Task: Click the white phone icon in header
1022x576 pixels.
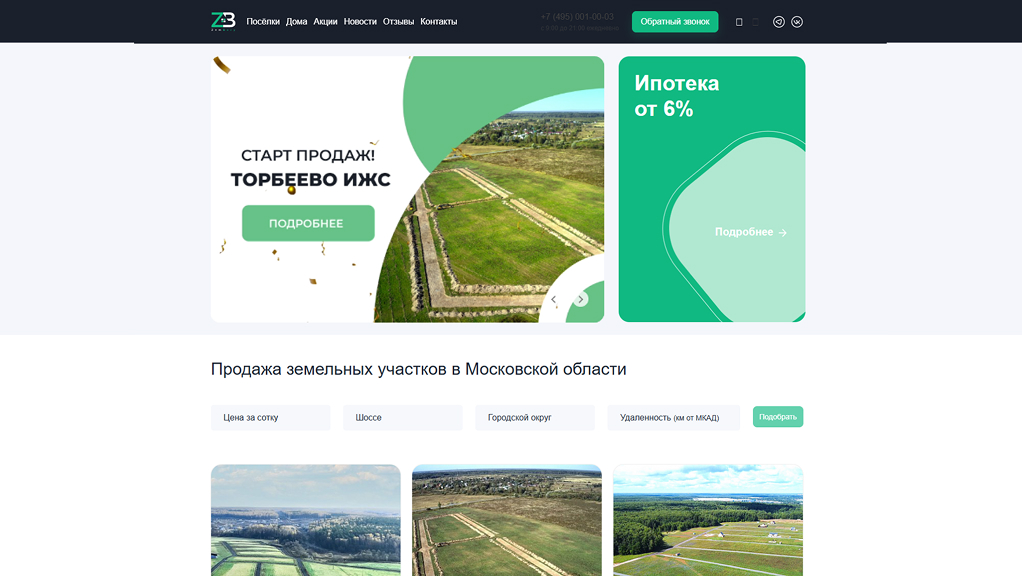Action: 738,22
